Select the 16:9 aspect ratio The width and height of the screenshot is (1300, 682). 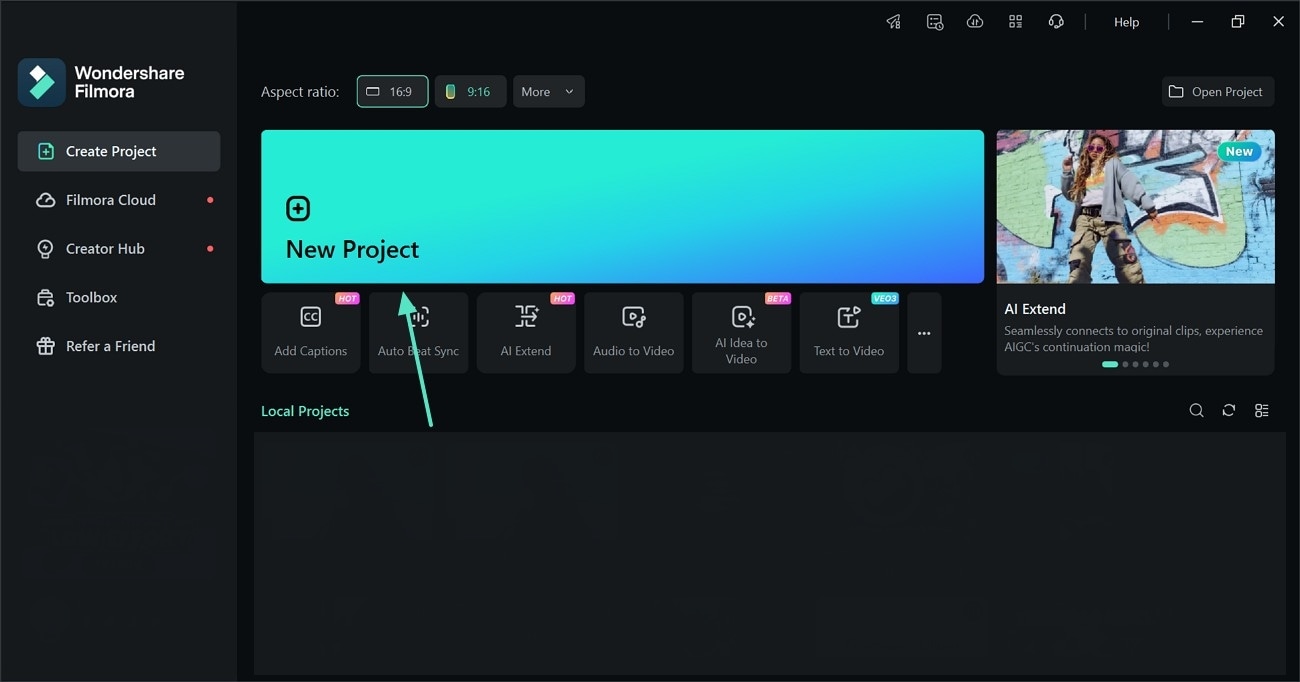392,91
